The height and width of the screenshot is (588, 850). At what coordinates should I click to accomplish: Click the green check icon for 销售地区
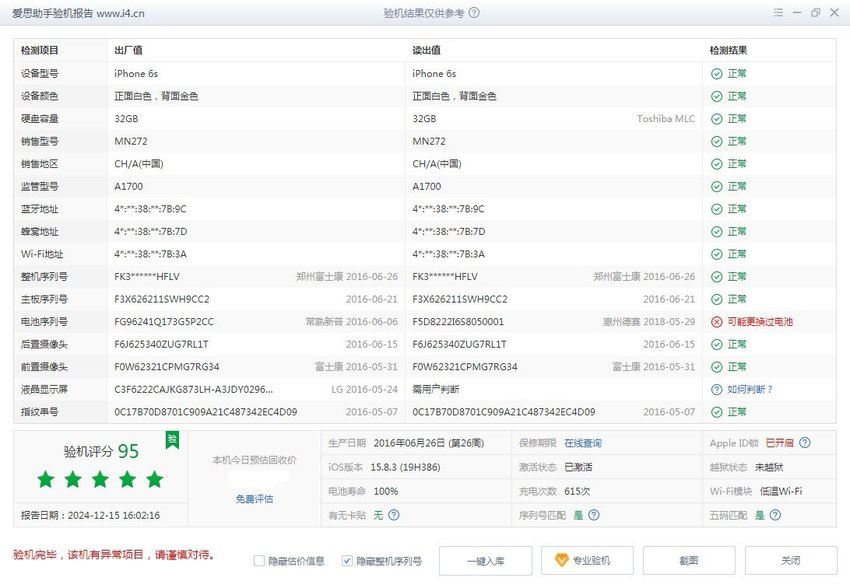coord(717,164)
